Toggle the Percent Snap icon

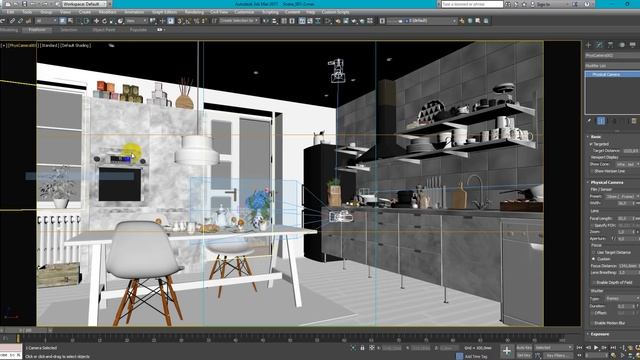(x=196, y=21)
